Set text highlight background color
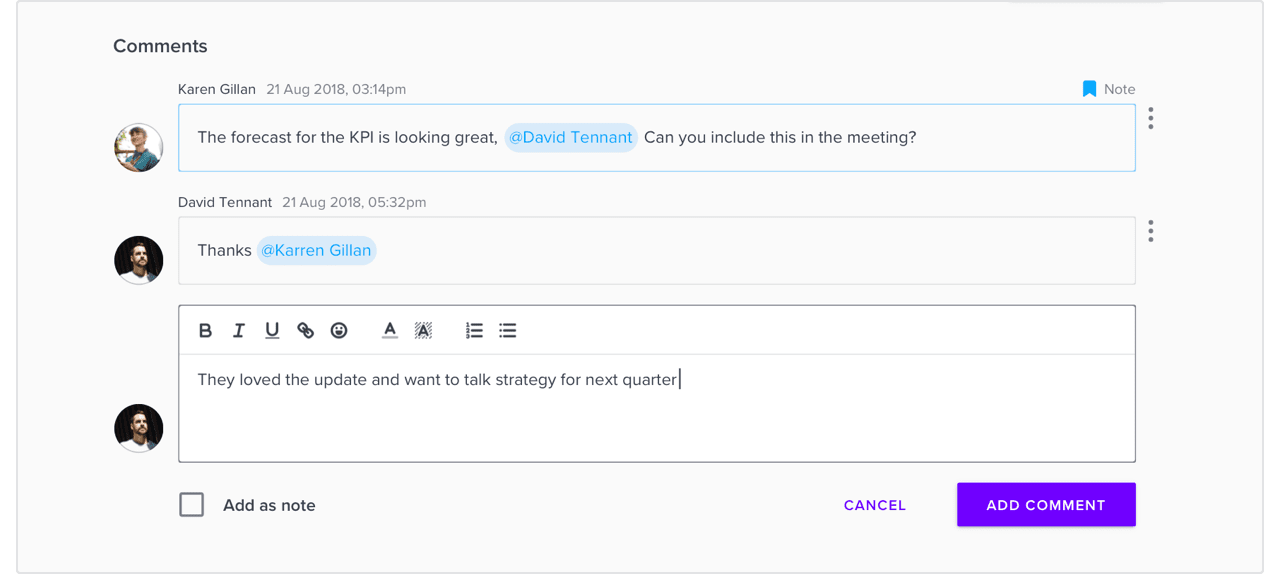The height and width of the screenshot is (574, 1280). pos(423,330)
